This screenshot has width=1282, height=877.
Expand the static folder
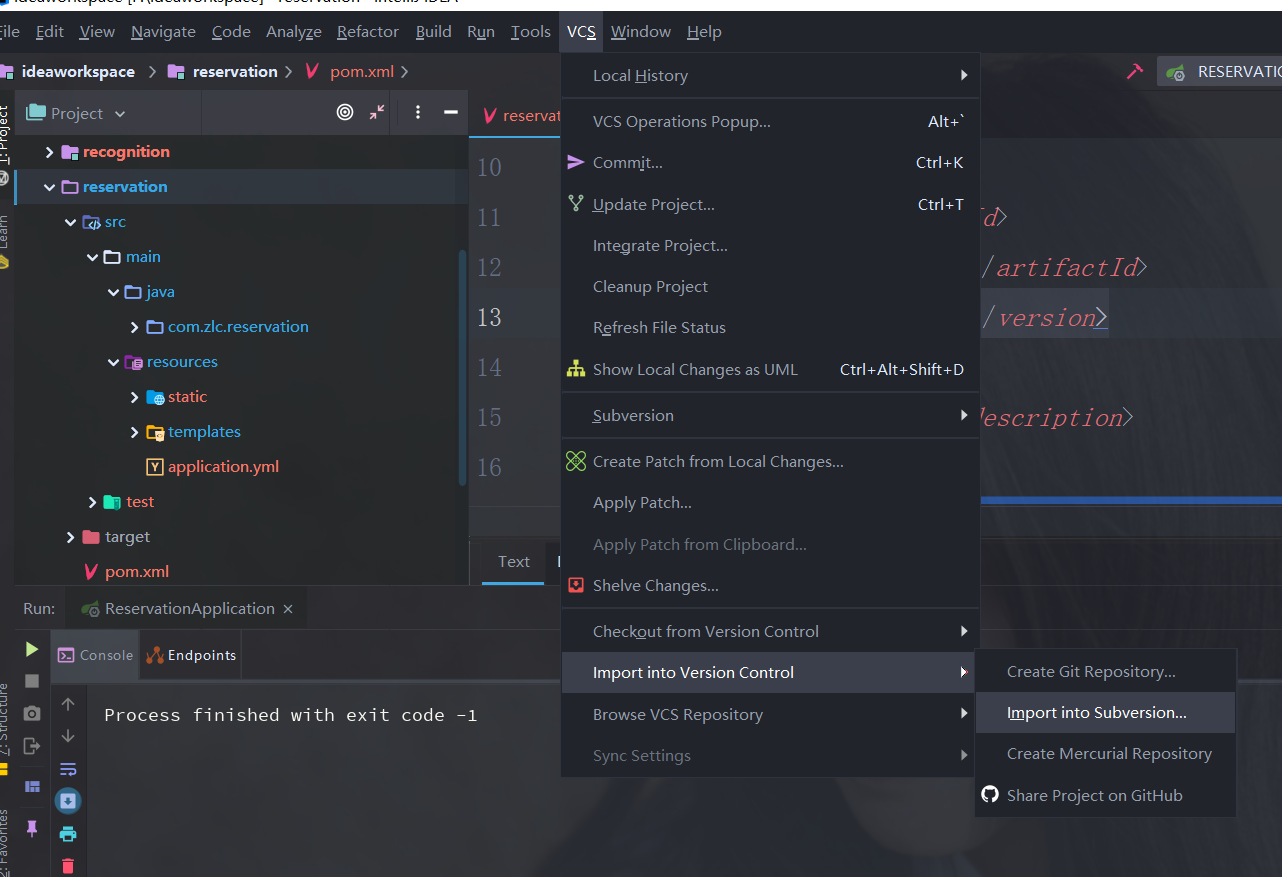click(135, 397)
